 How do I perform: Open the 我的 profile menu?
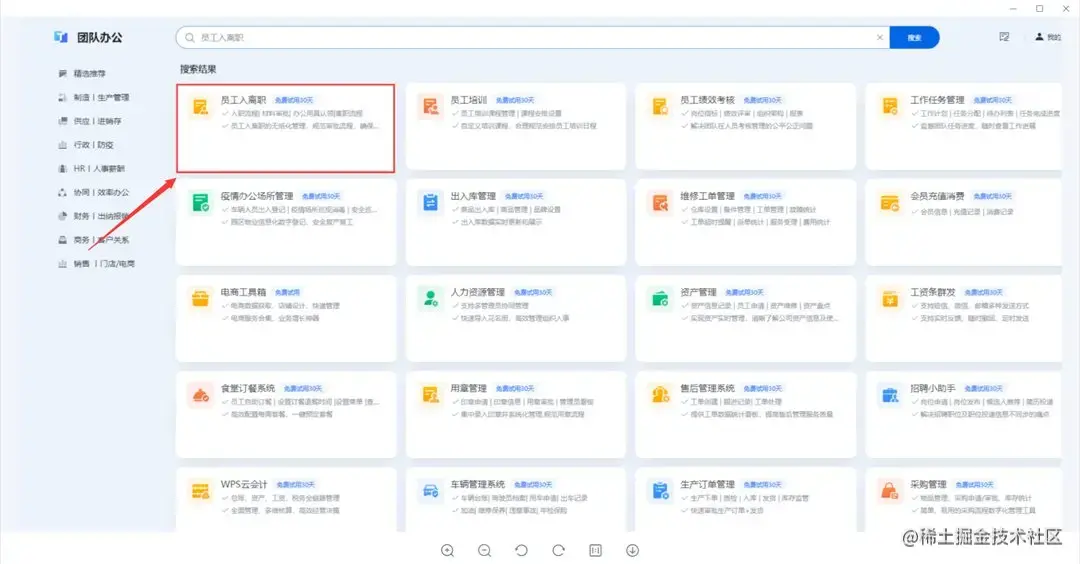1048,37
